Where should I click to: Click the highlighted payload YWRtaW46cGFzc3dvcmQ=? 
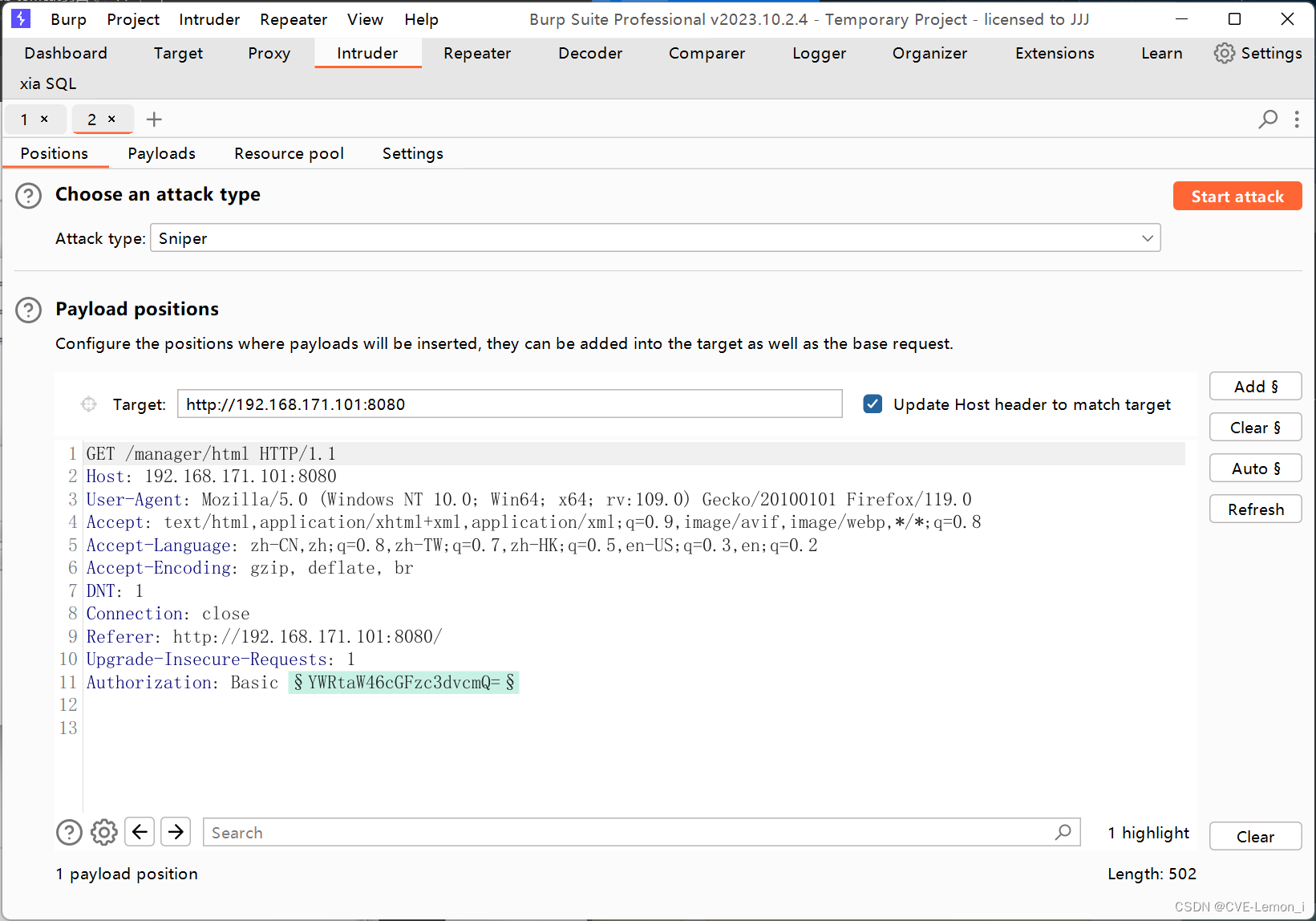click(404, 683)
